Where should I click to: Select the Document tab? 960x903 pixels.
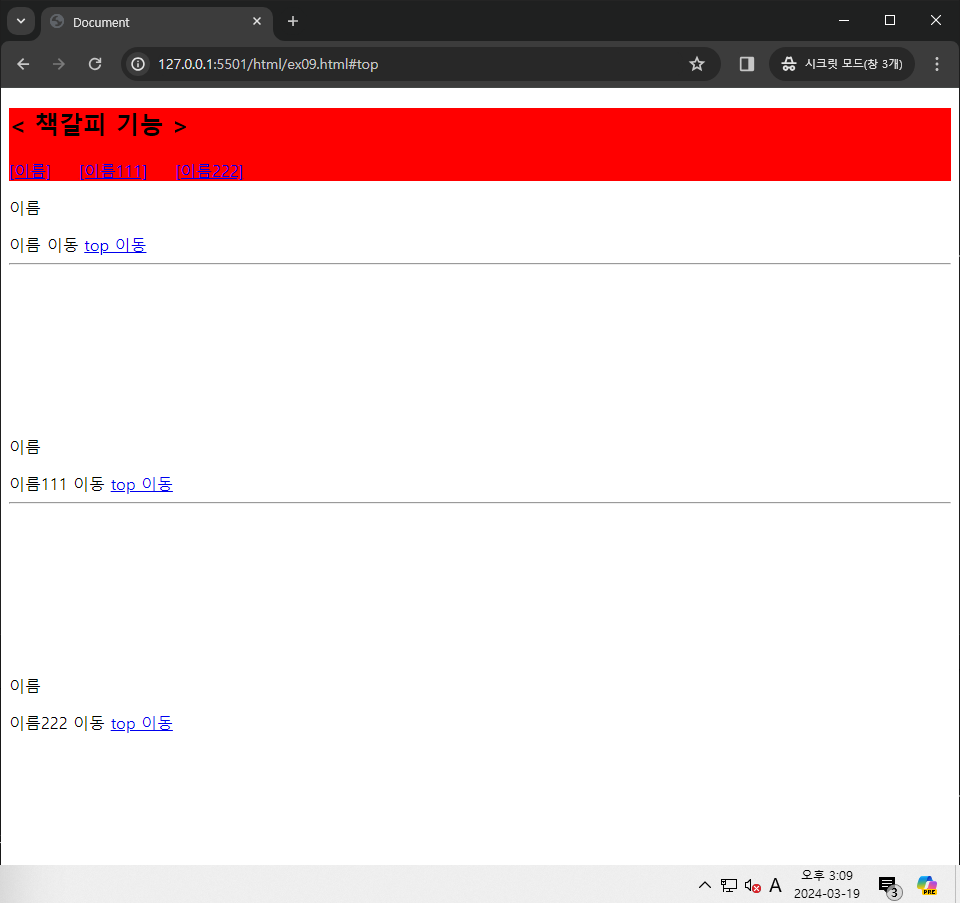pos(157,23)
